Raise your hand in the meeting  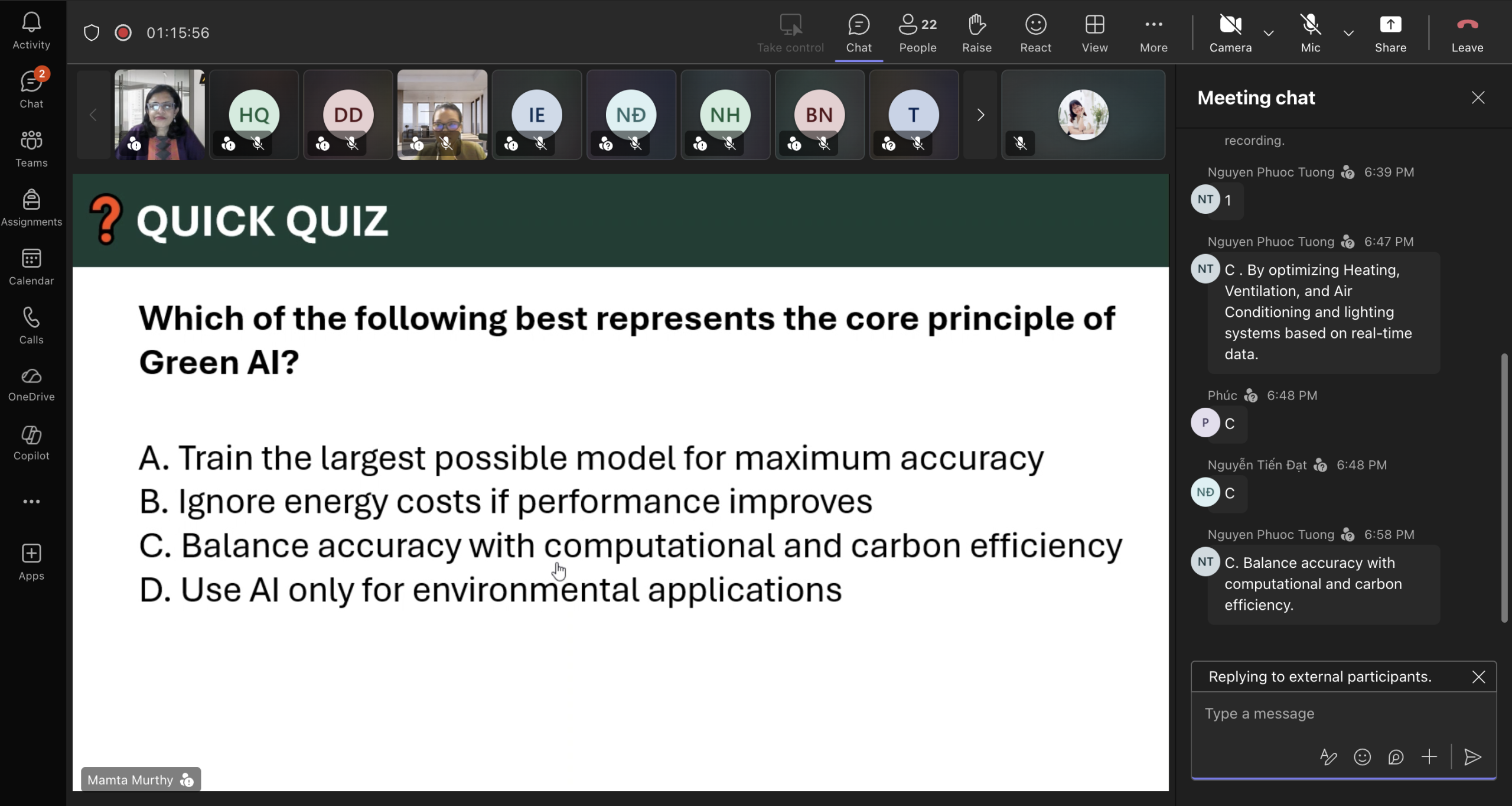tap(976, 32)
